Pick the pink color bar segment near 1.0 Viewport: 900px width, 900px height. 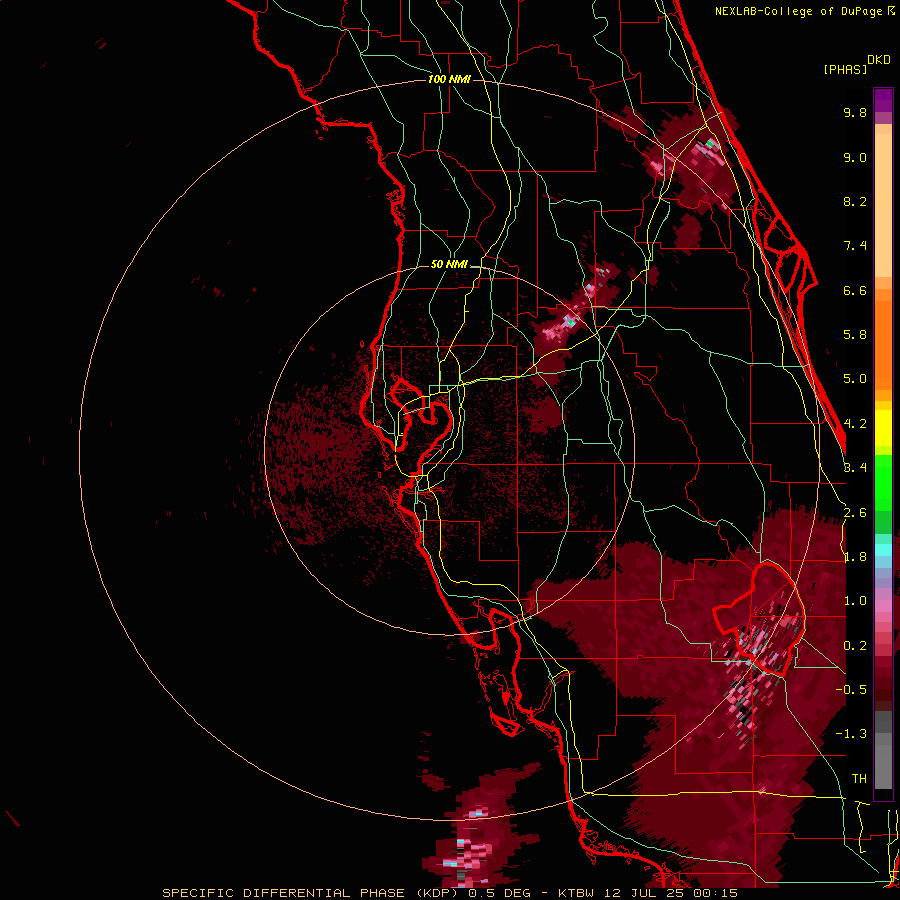tap(883, 606)
